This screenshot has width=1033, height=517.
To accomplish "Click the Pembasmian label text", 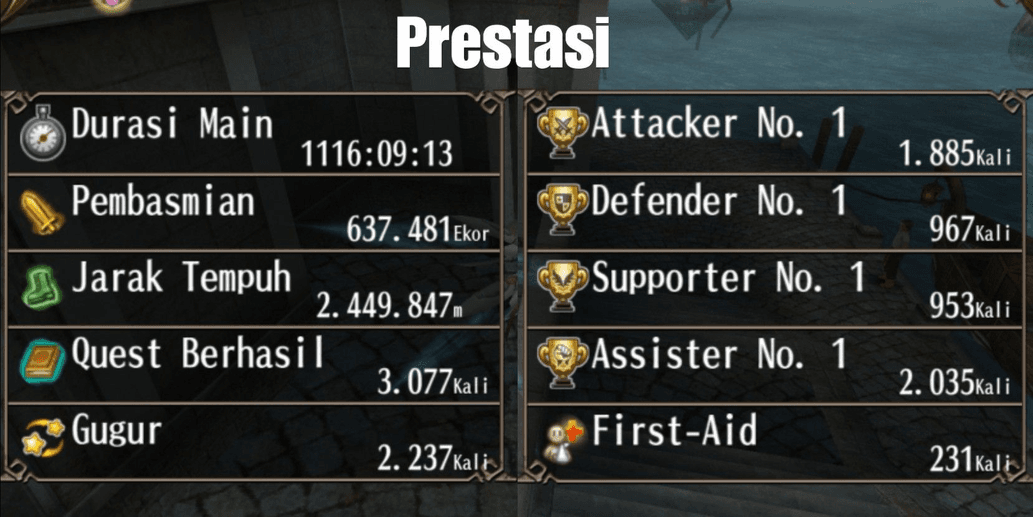I will click(162, 202).
